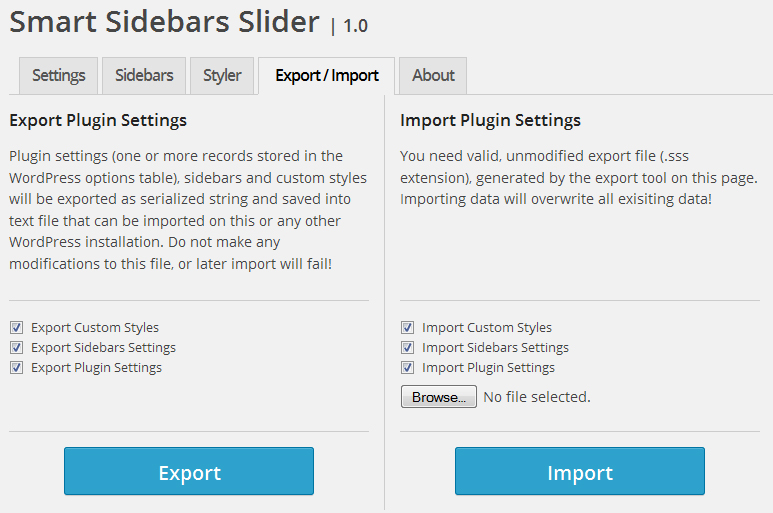This screenshot has width=773, height=513.
Task: Disable Import Plugin Settings checkbox
Action: [x=407, y=368]
